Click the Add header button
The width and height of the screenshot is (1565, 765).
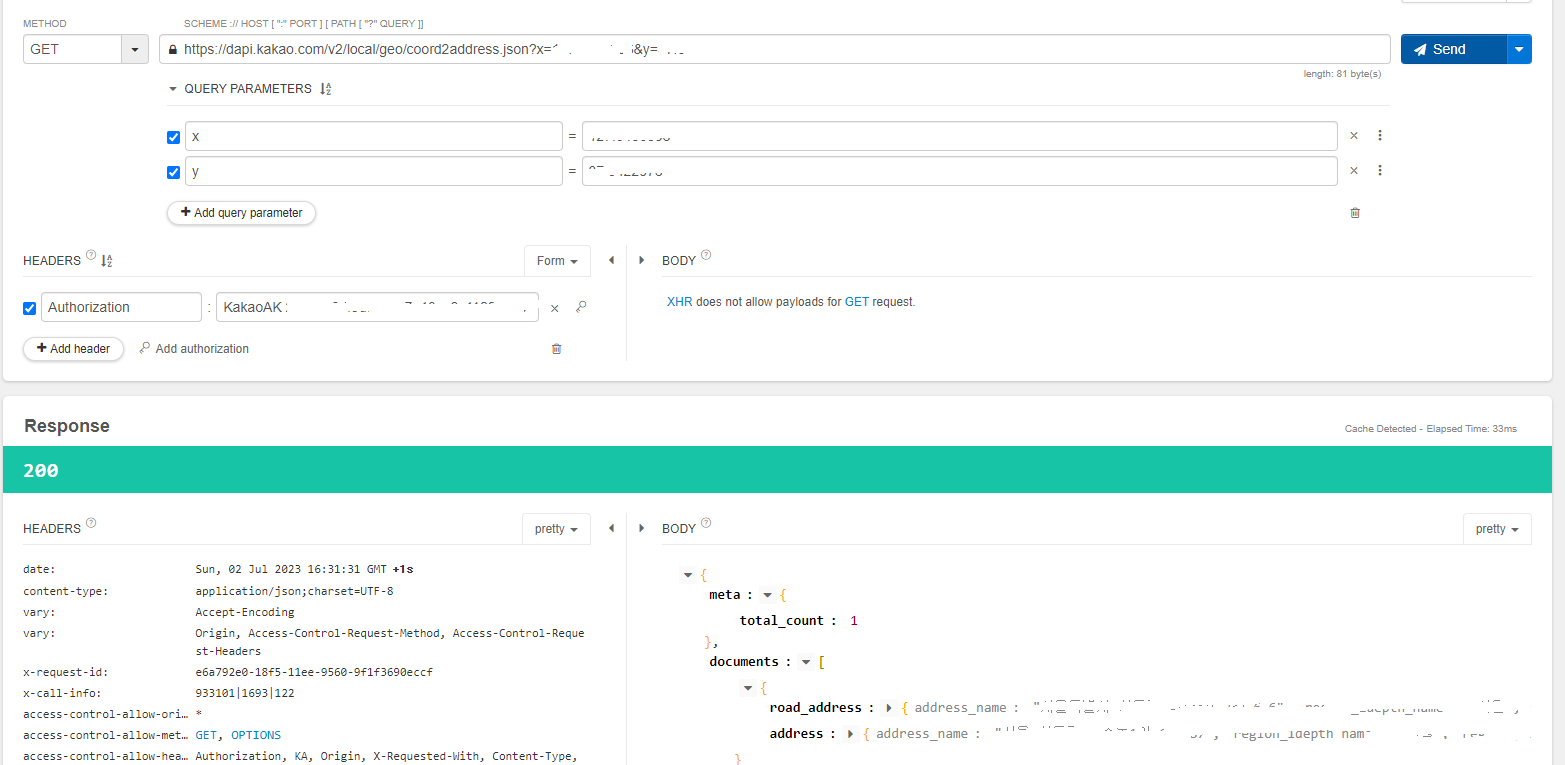(x=73, y=348)
